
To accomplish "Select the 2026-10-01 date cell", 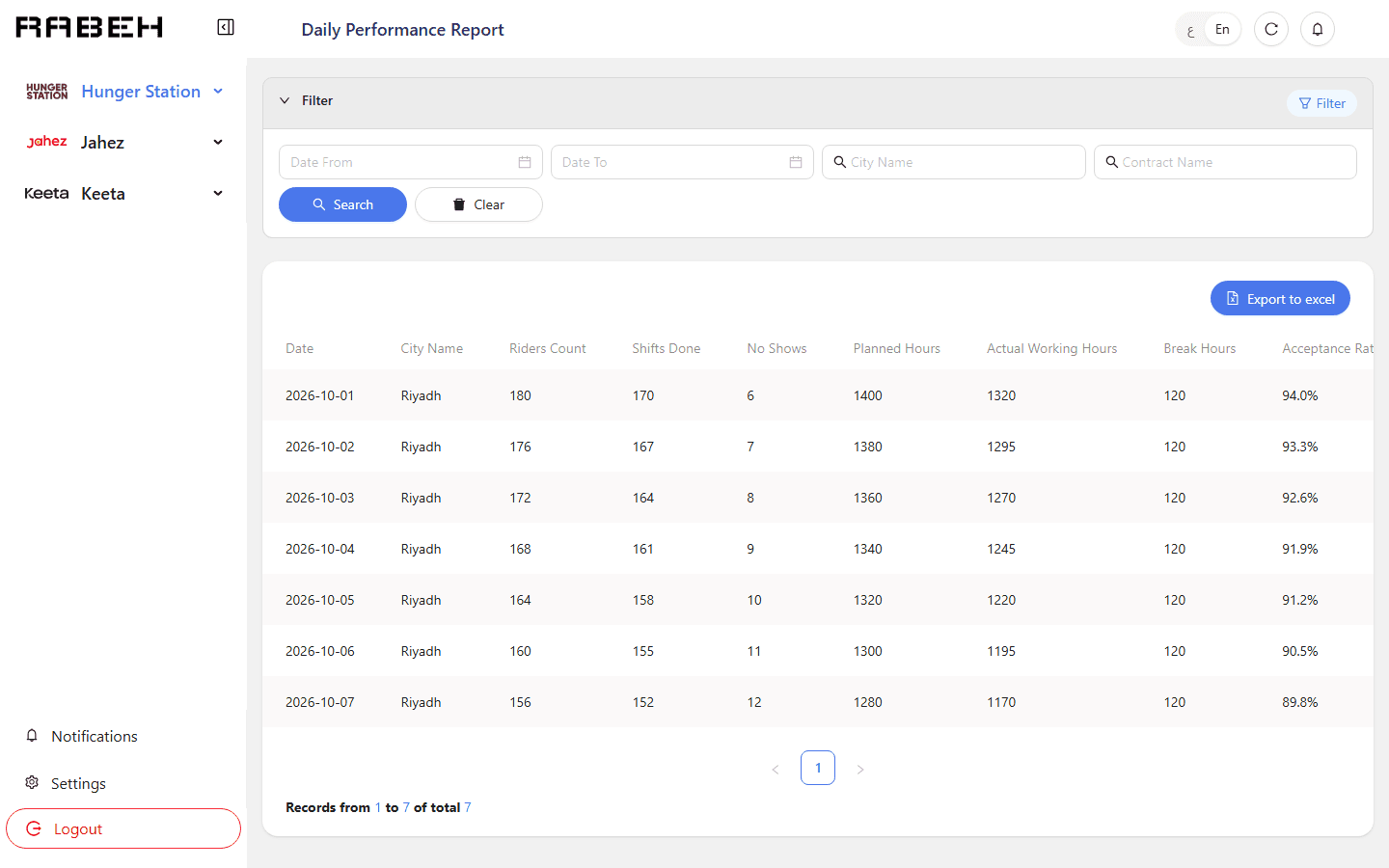I will pos(320,395).
